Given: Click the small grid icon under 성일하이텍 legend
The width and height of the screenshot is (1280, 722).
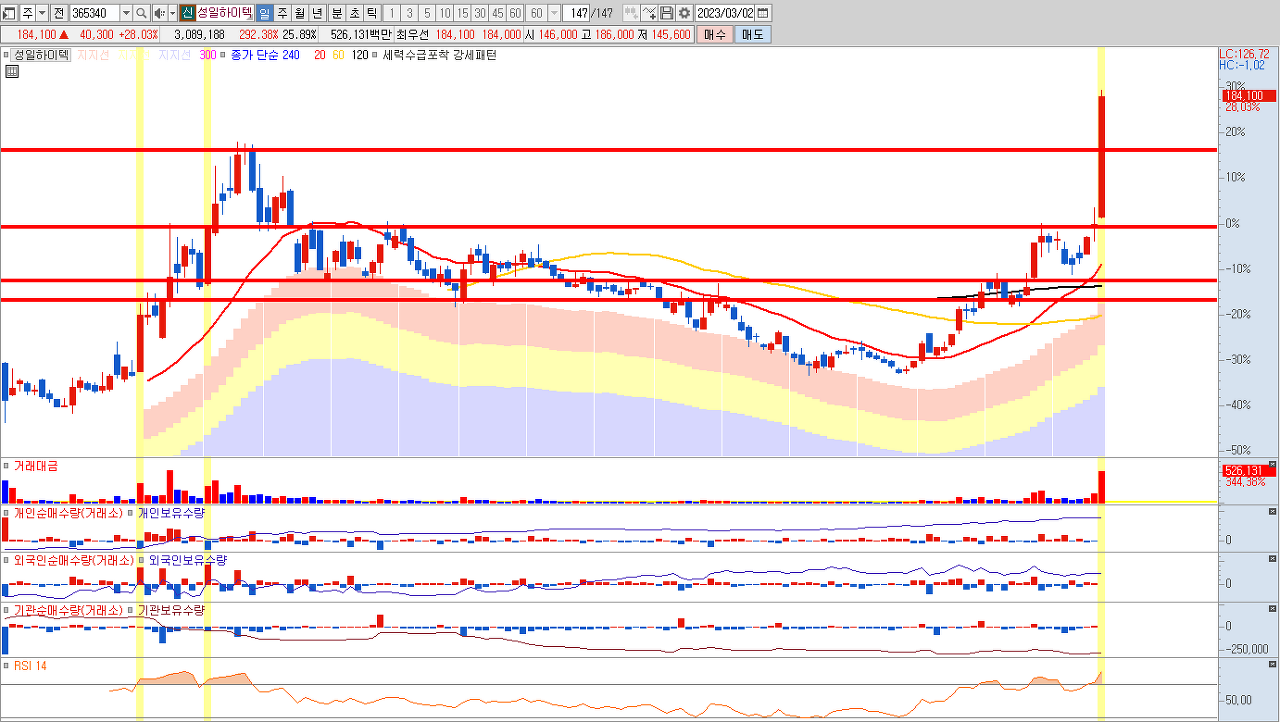Looking at the screenshot, I should point(12,72).
